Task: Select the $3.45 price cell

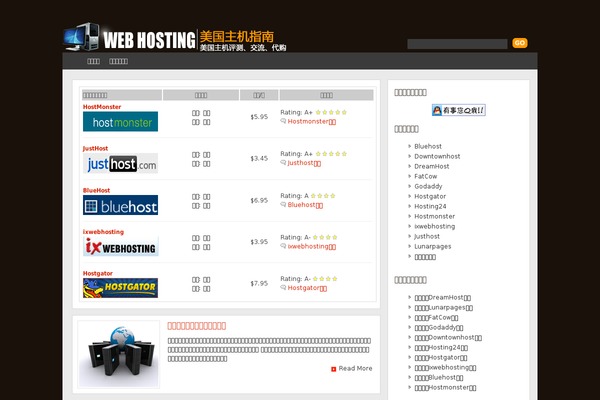Action: 259,158
